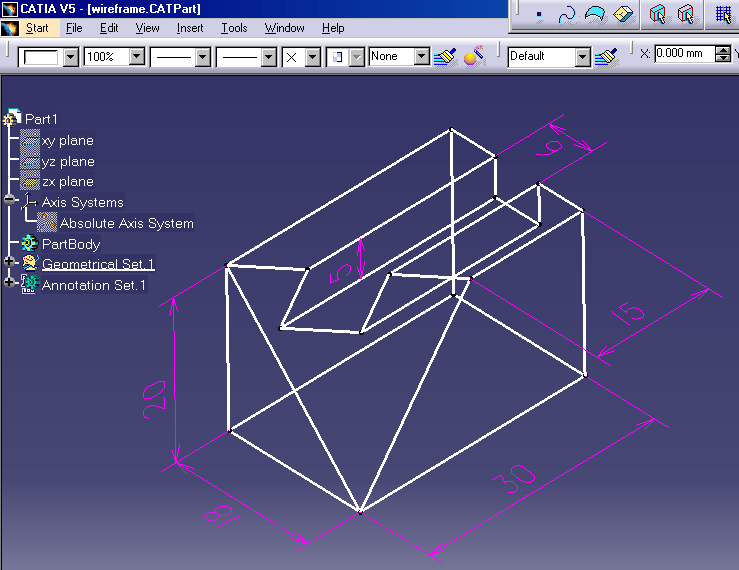Select the Curve filter icon
Screen dimensions: 739x570
click(567, 14)
